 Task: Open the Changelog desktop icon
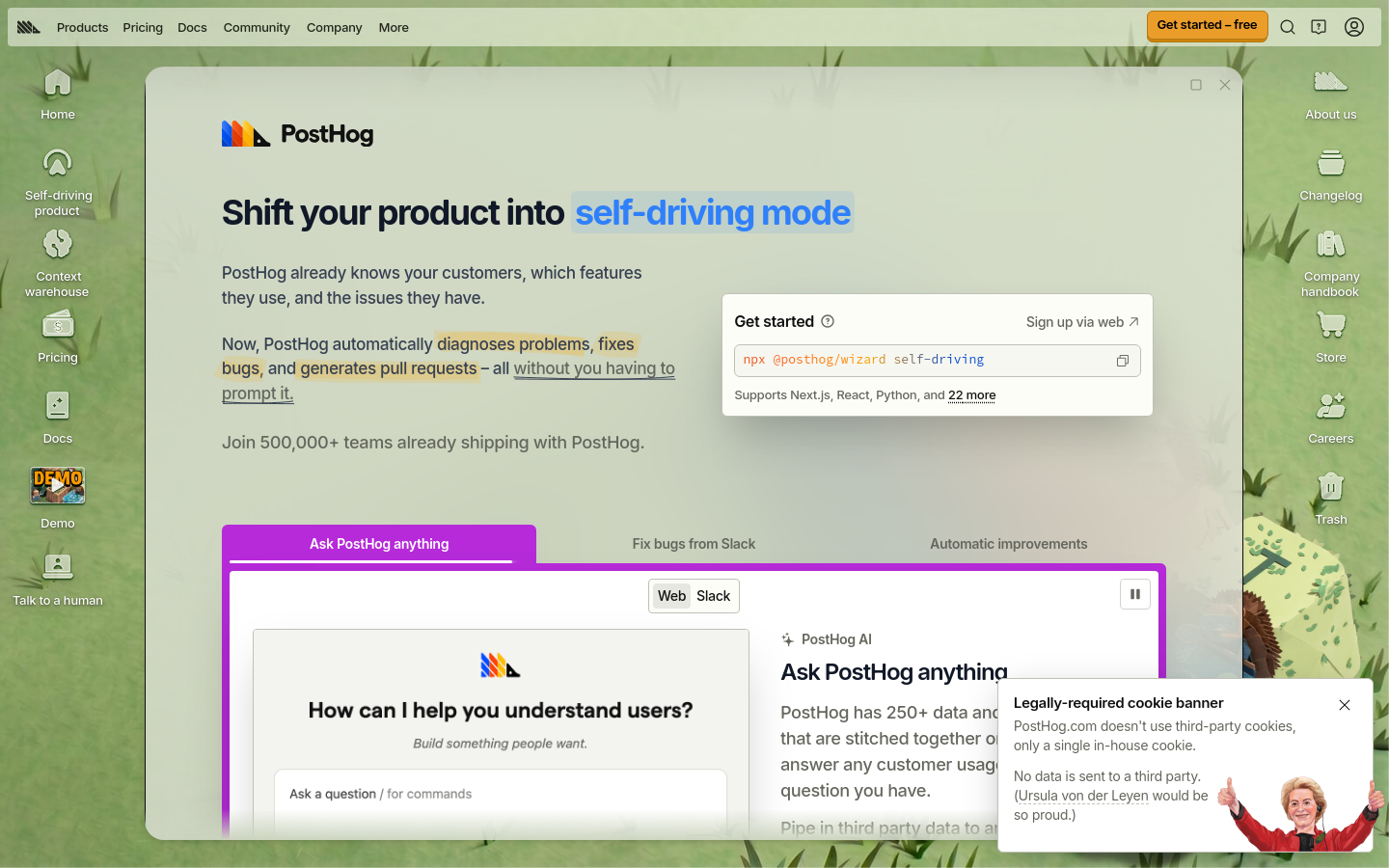1331,176
